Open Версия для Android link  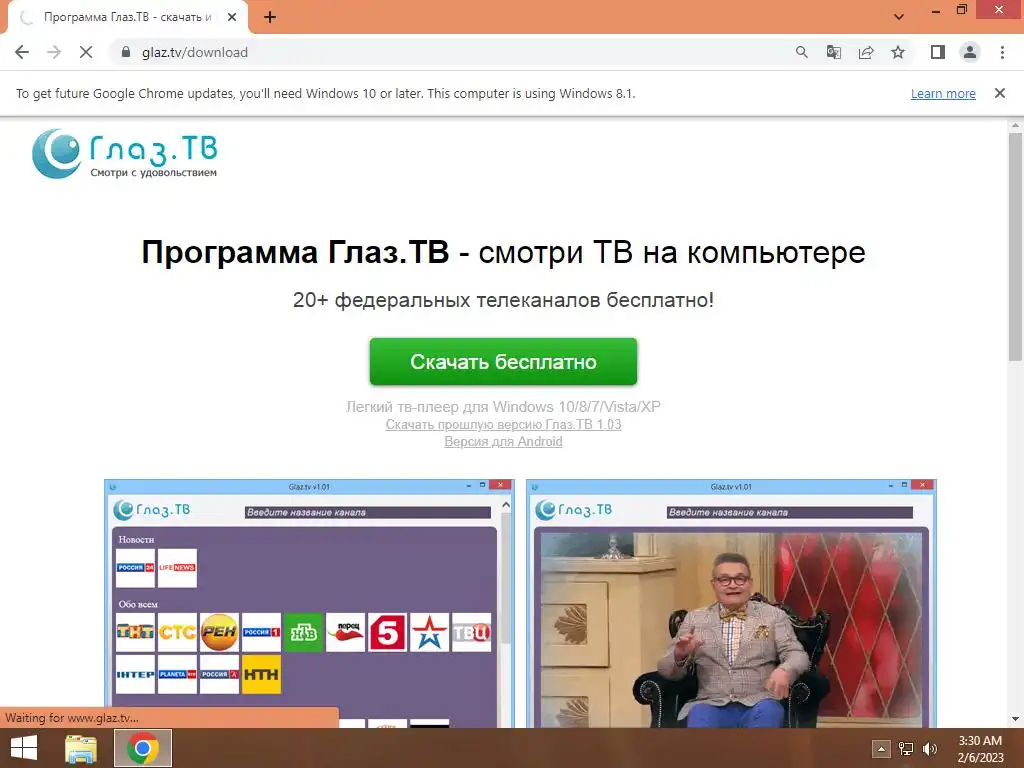(x=503, y=441)
